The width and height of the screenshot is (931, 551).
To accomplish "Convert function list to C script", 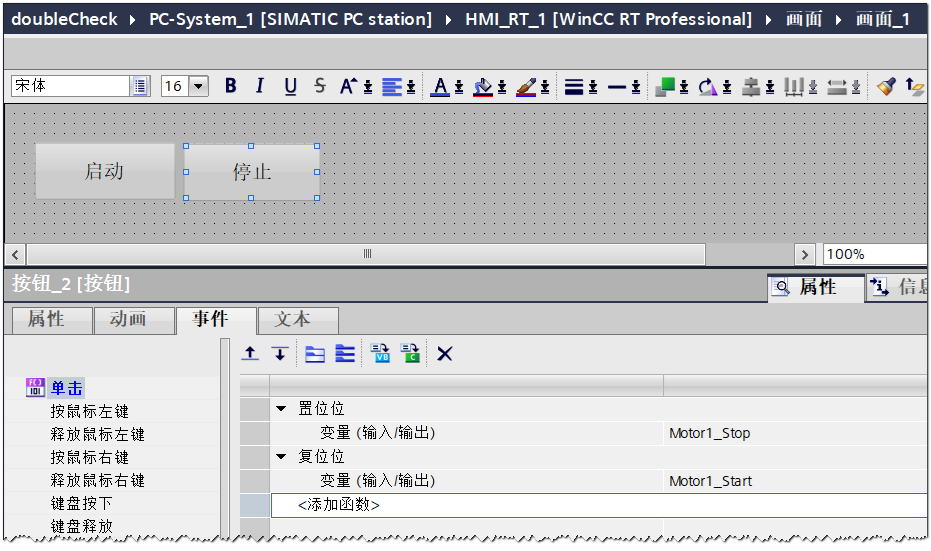I will (410, 354).
